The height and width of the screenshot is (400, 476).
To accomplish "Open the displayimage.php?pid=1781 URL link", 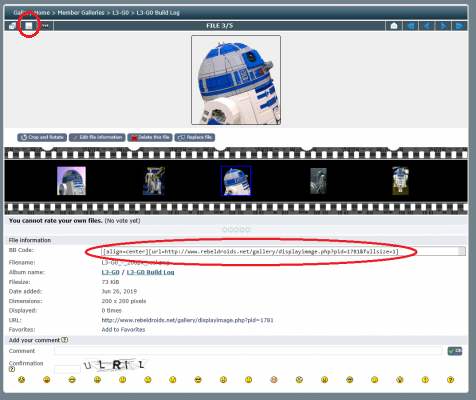I will [x=187, y=320].
